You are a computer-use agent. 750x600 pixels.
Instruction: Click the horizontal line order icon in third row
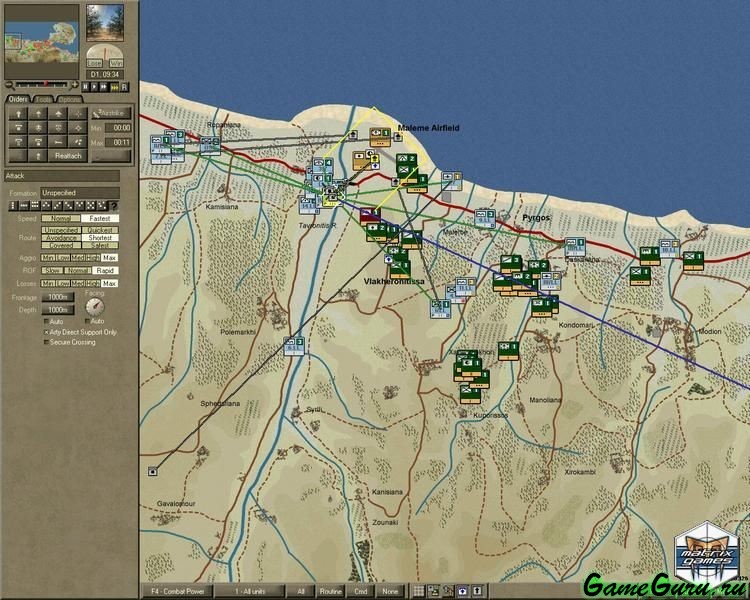(x=58, y=142)
